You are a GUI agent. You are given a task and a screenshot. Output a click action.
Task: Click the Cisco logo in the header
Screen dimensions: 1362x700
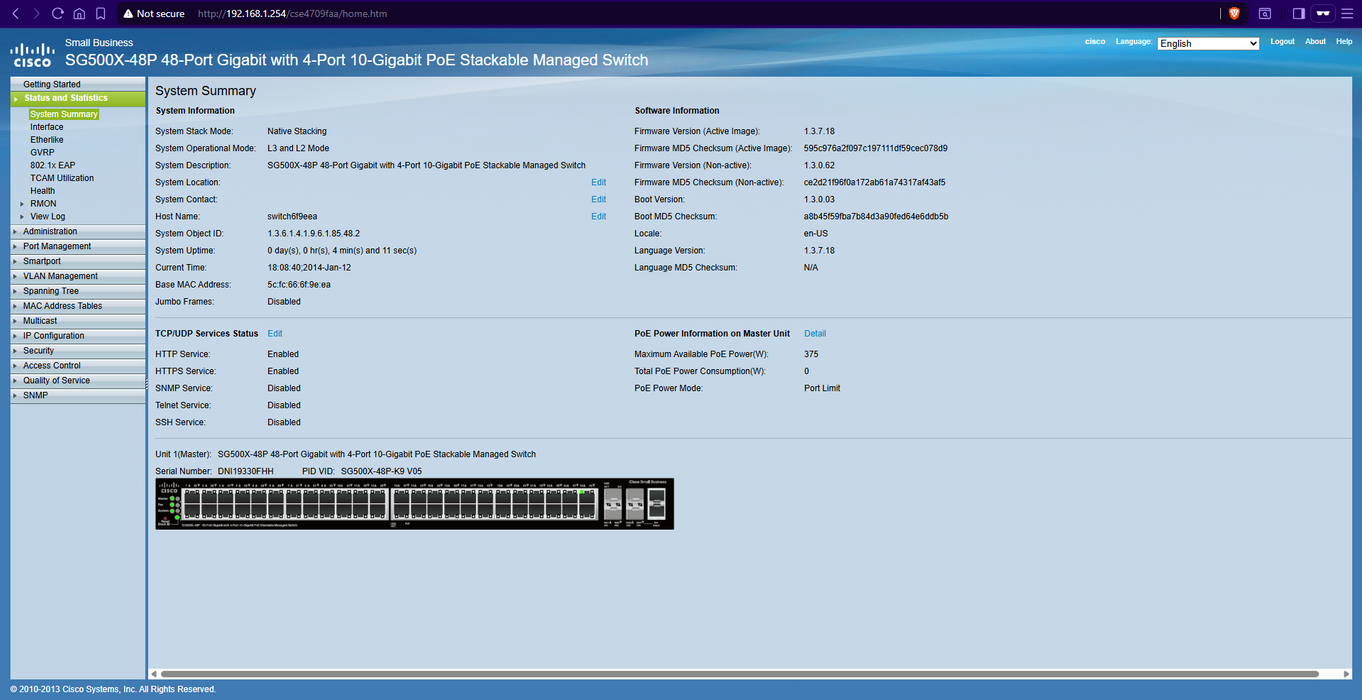tap(32, 55)
